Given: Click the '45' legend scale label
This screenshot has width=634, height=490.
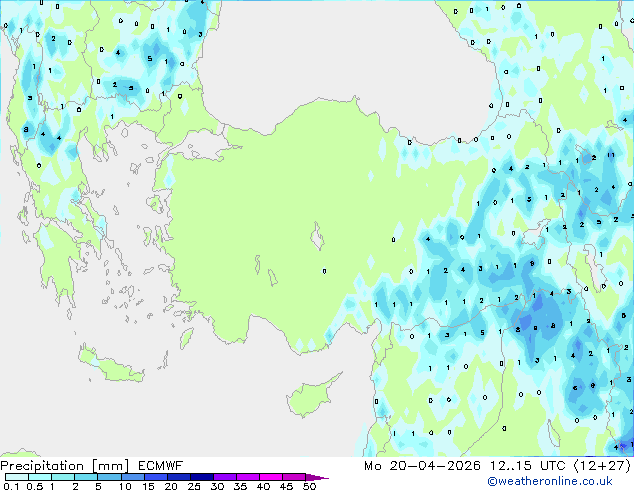Looking at the screenshot, I should (x=286, y=486).
